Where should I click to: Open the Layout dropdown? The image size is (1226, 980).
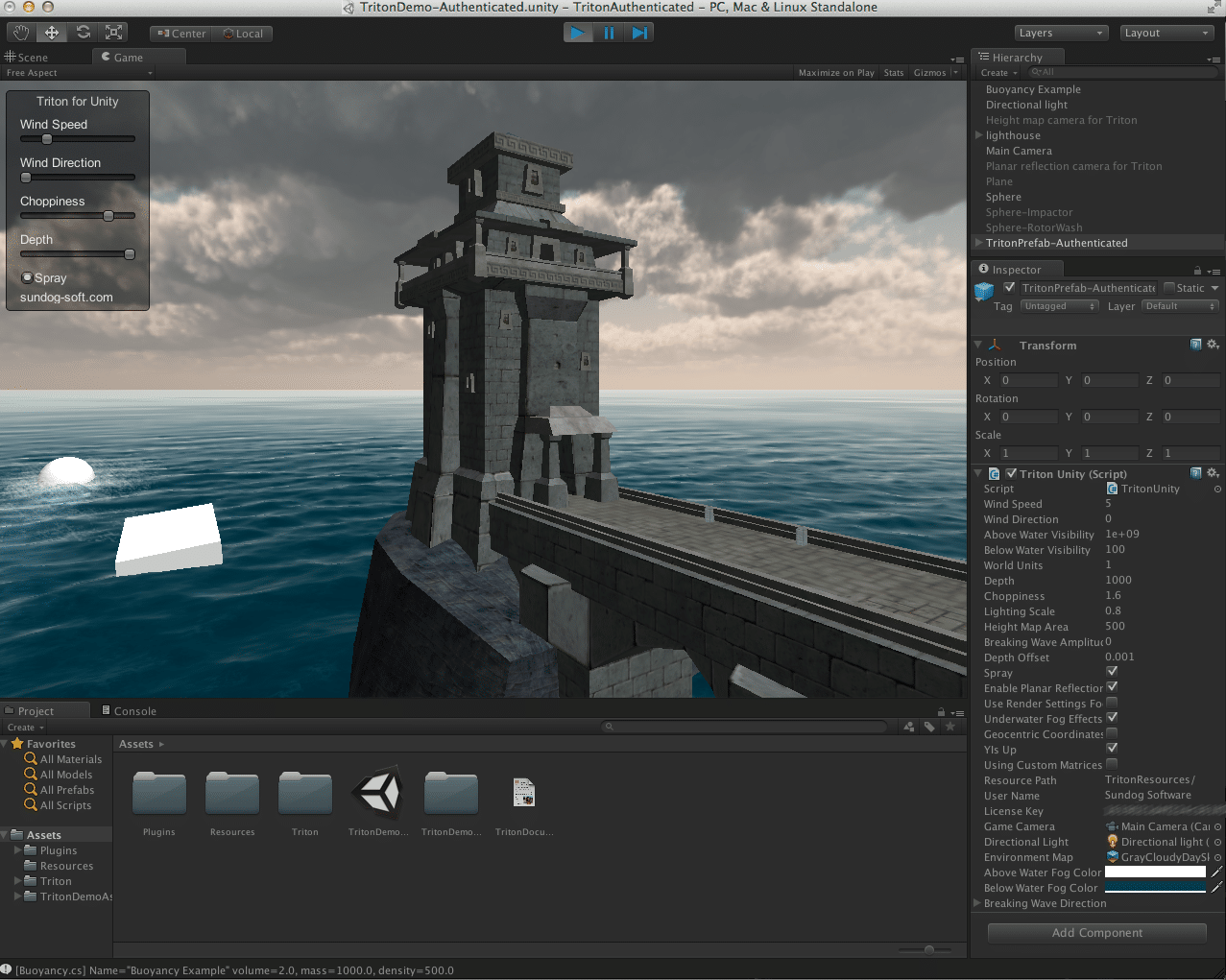pos(1167,33)
